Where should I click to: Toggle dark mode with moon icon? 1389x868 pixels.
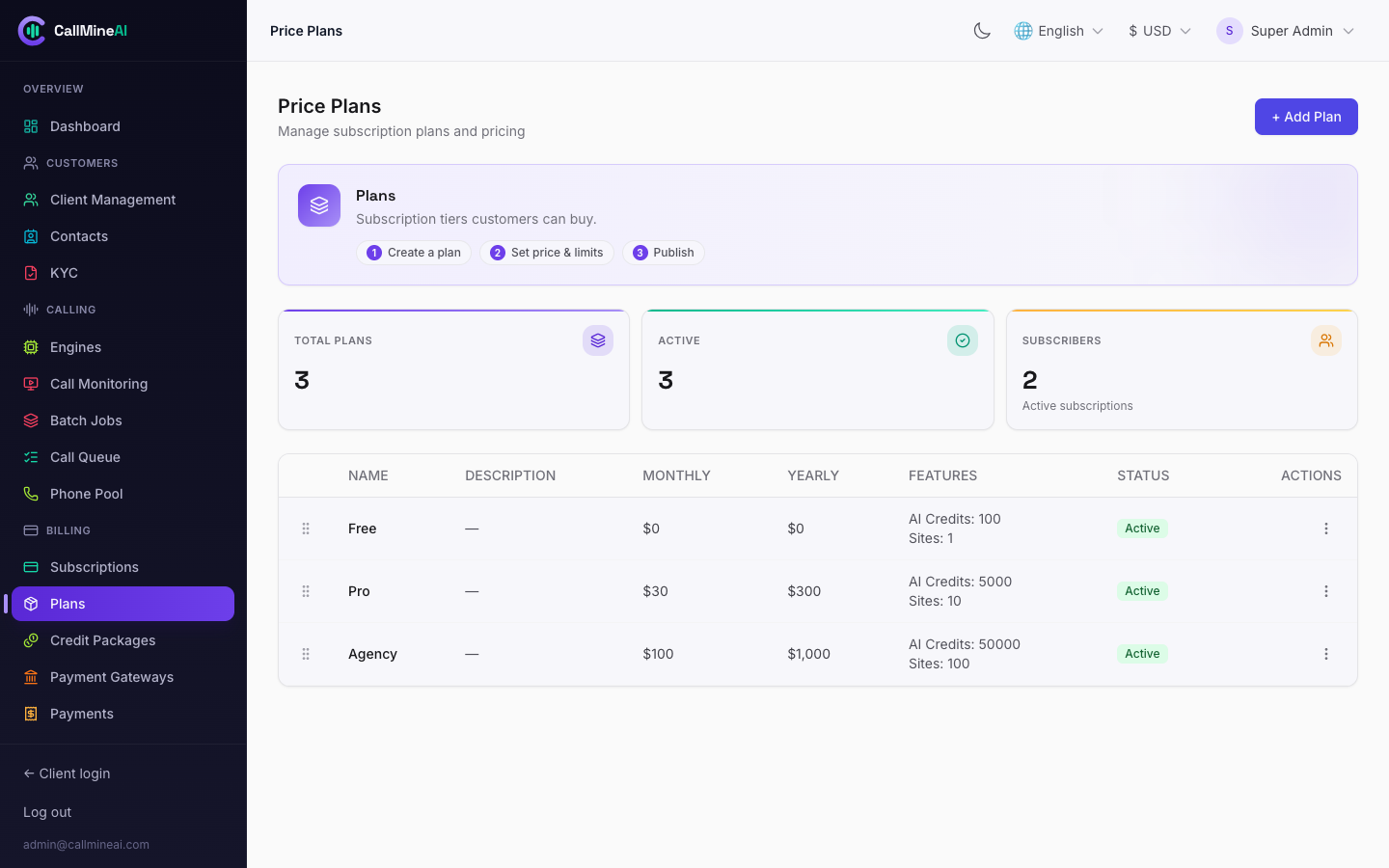(982, 31)
